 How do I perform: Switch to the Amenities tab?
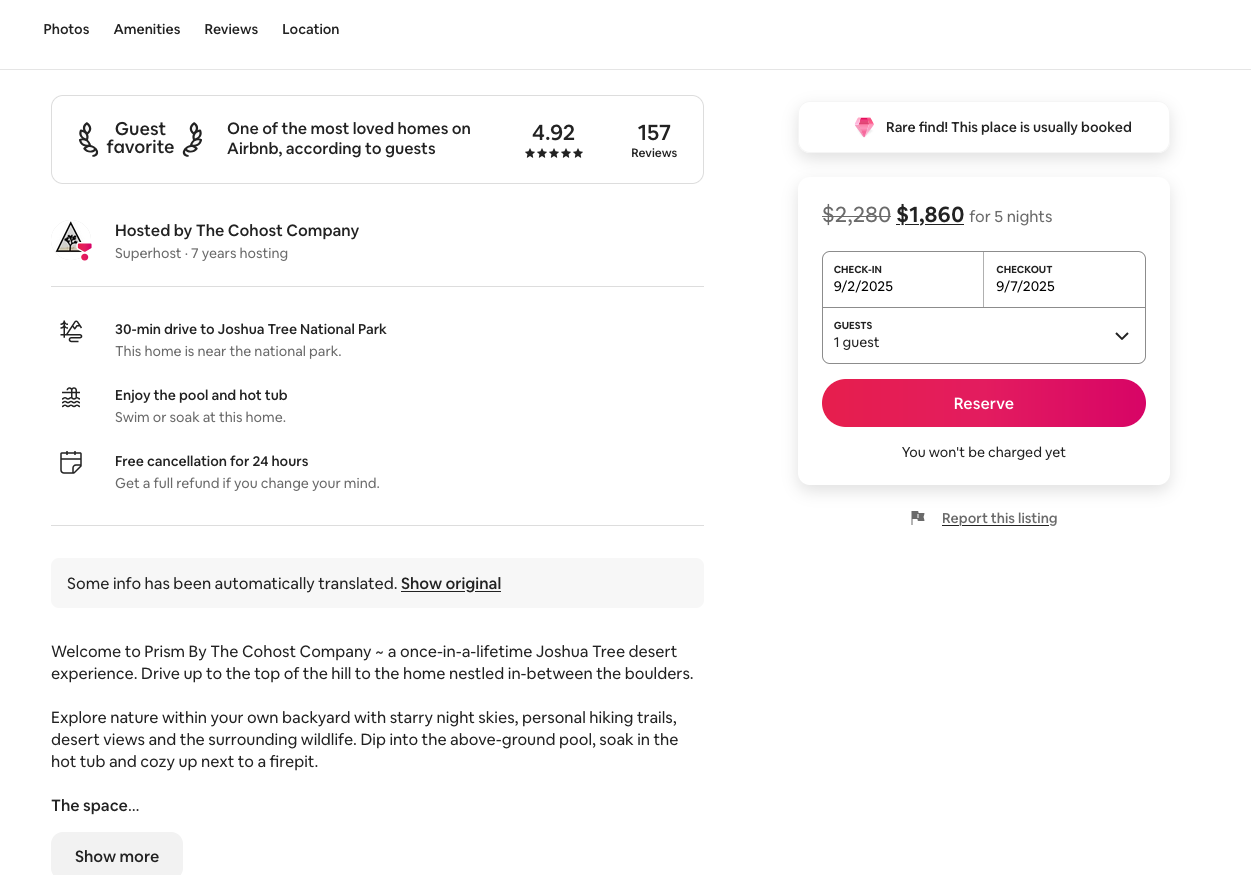[147, 29]
